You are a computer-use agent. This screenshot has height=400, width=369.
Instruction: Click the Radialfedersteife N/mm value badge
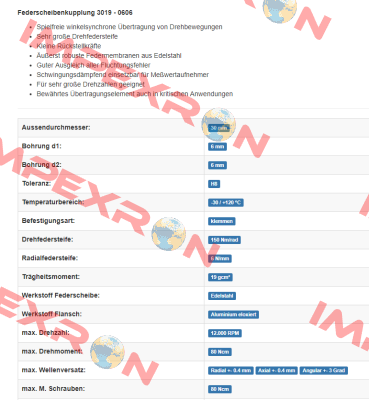pos(220,259)
